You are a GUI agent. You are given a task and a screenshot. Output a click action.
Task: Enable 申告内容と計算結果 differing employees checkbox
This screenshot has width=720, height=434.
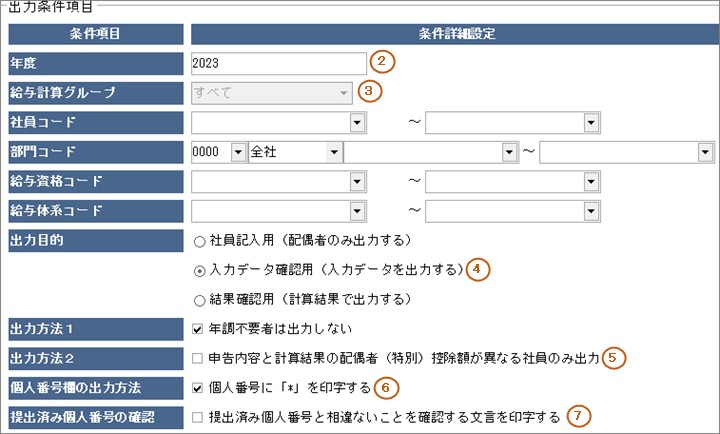198,358
